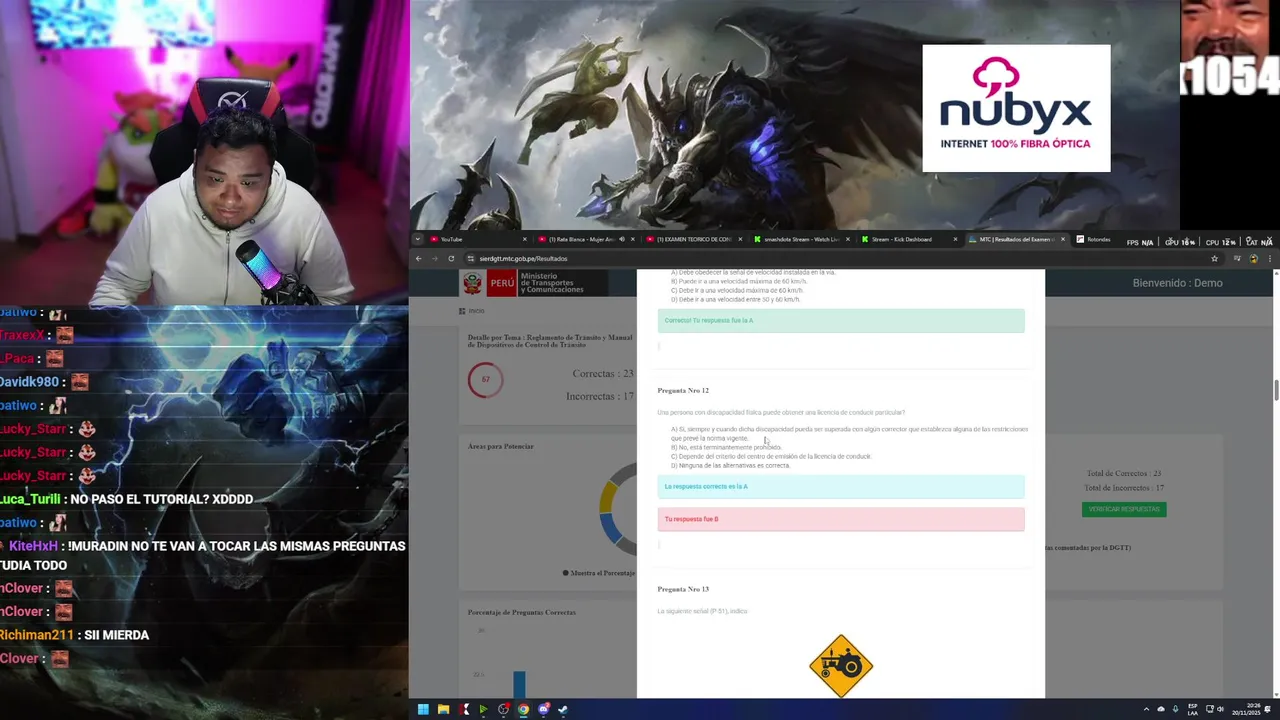
Task: Click the nubyx Internet 100% Fibra Óptica banner
Action: tap(1016, 108)
